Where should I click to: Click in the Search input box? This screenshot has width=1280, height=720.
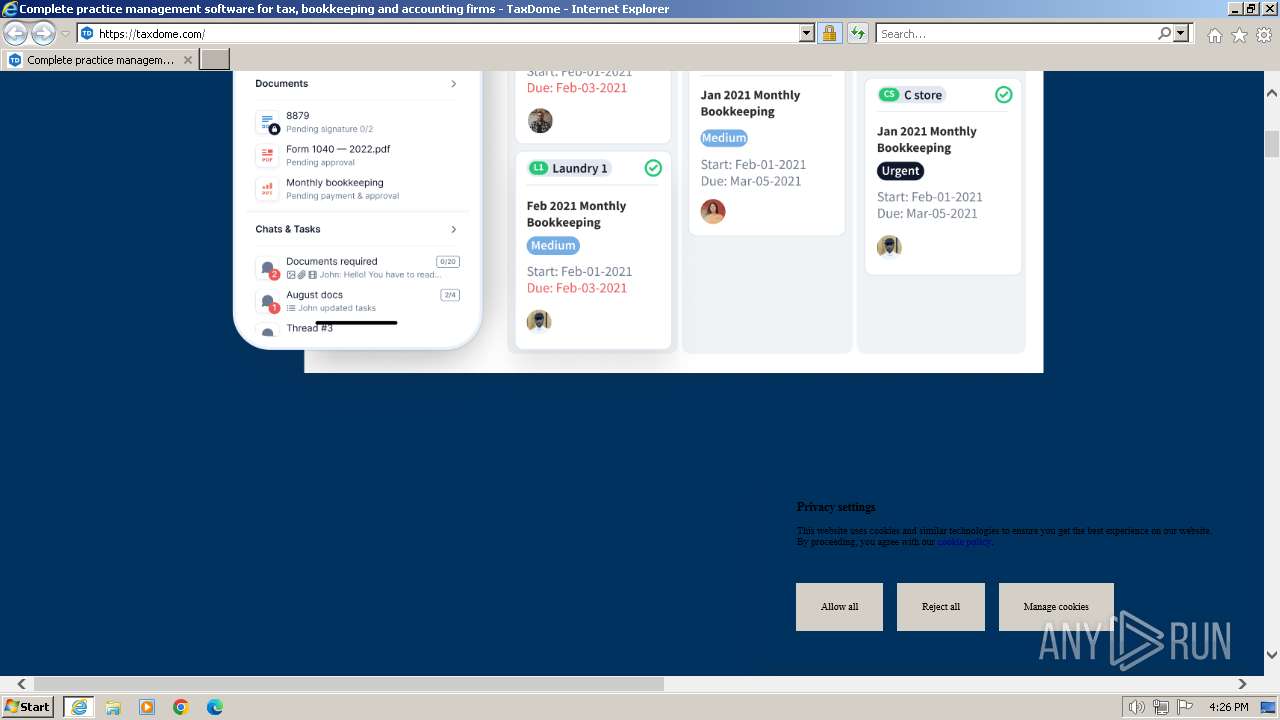(1016, 34)
